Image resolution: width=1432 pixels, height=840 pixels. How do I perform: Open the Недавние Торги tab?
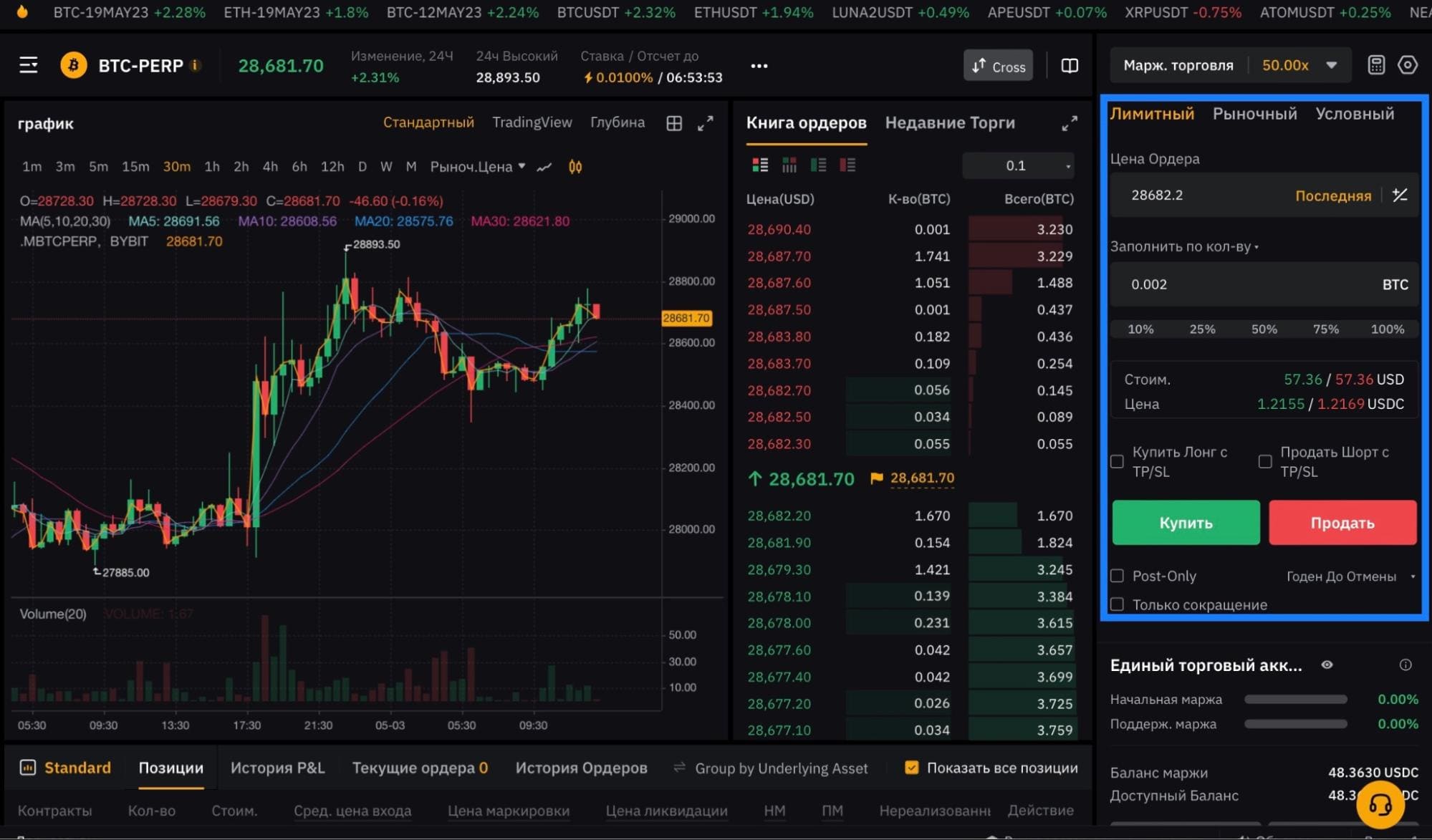click(950, 123)
